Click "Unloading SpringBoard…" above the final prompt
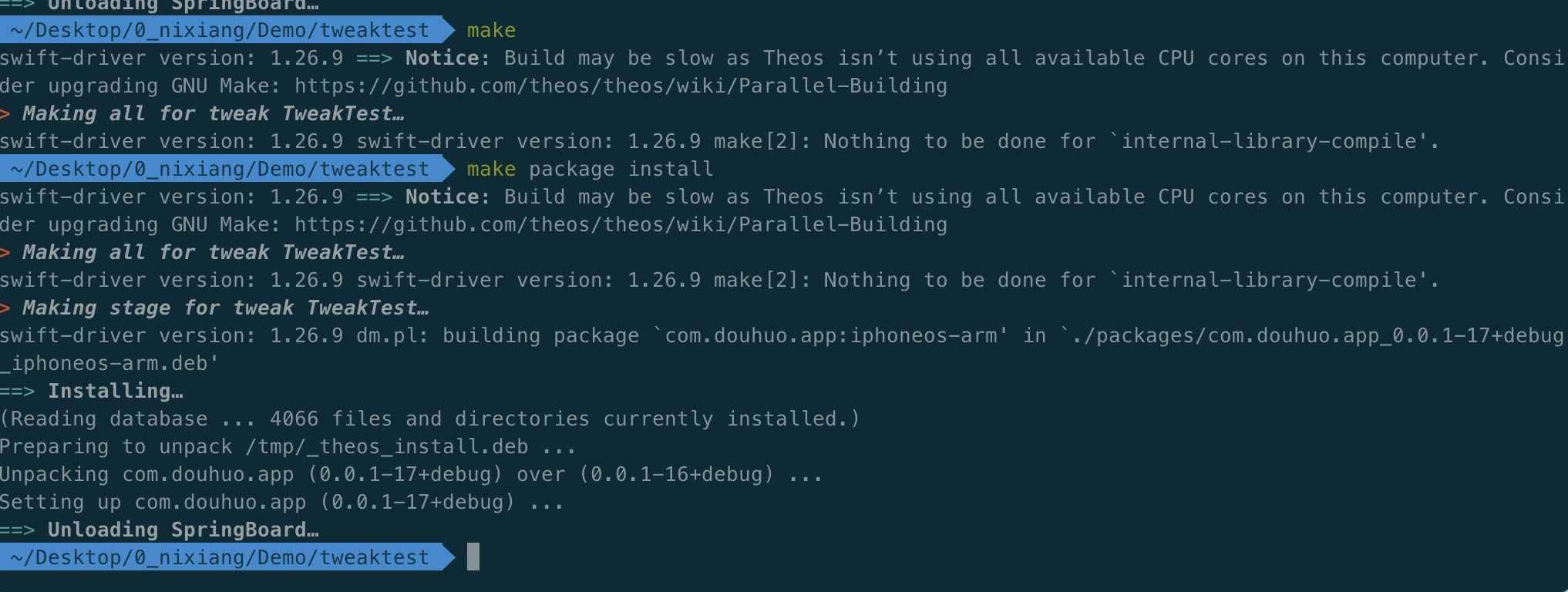This screenshot has width=1568, height=592. (183, 530)
